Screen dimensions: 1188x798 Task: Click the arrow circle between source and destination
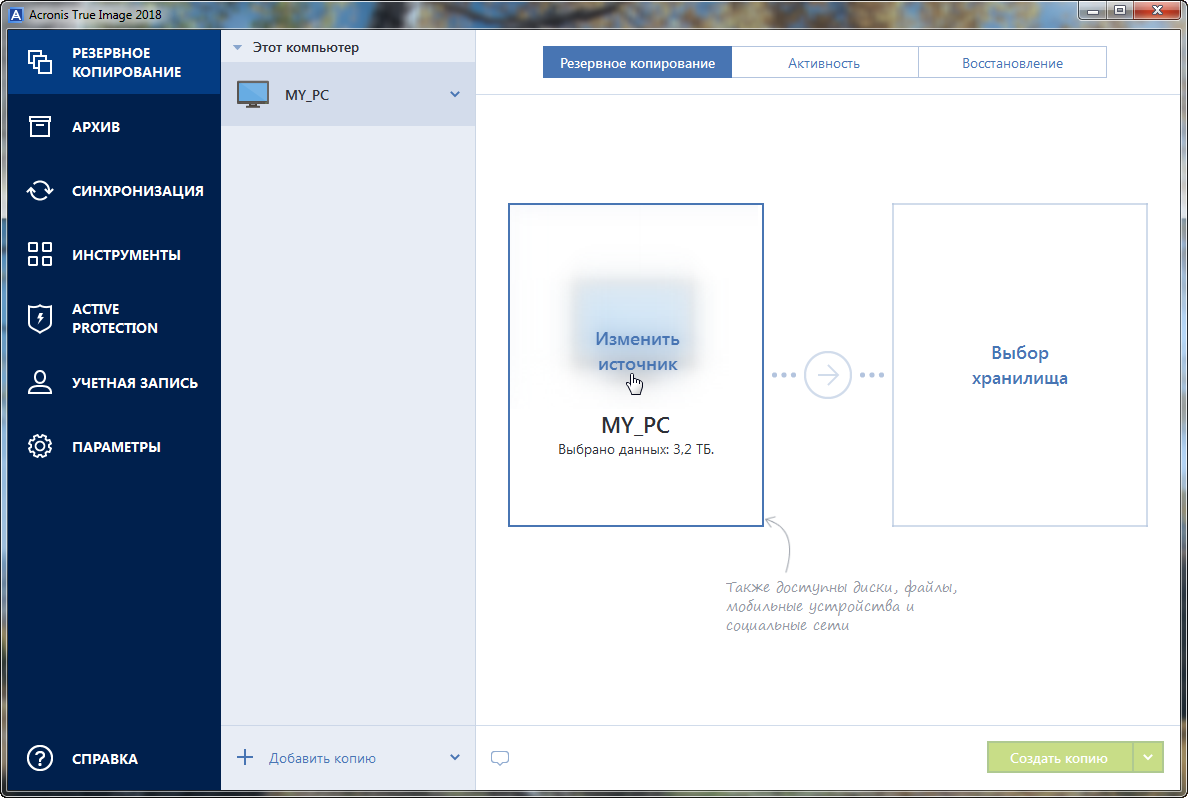[x=827, y=375]
